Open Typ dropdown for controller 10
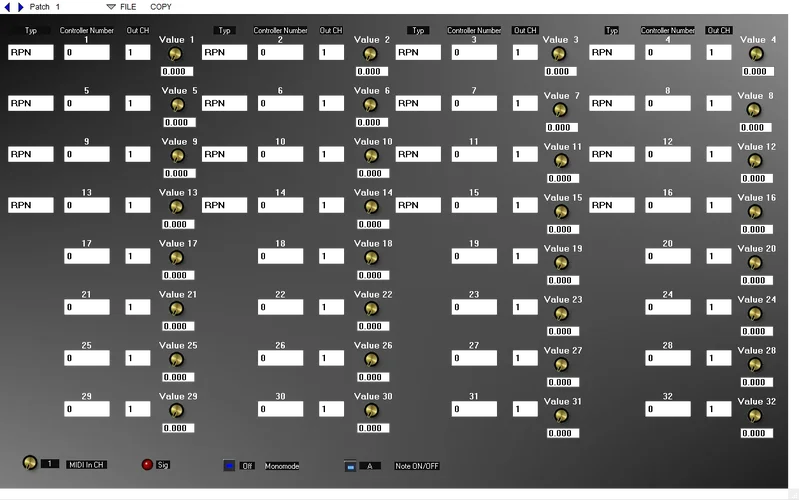799x500 pixels. point(224,154)
